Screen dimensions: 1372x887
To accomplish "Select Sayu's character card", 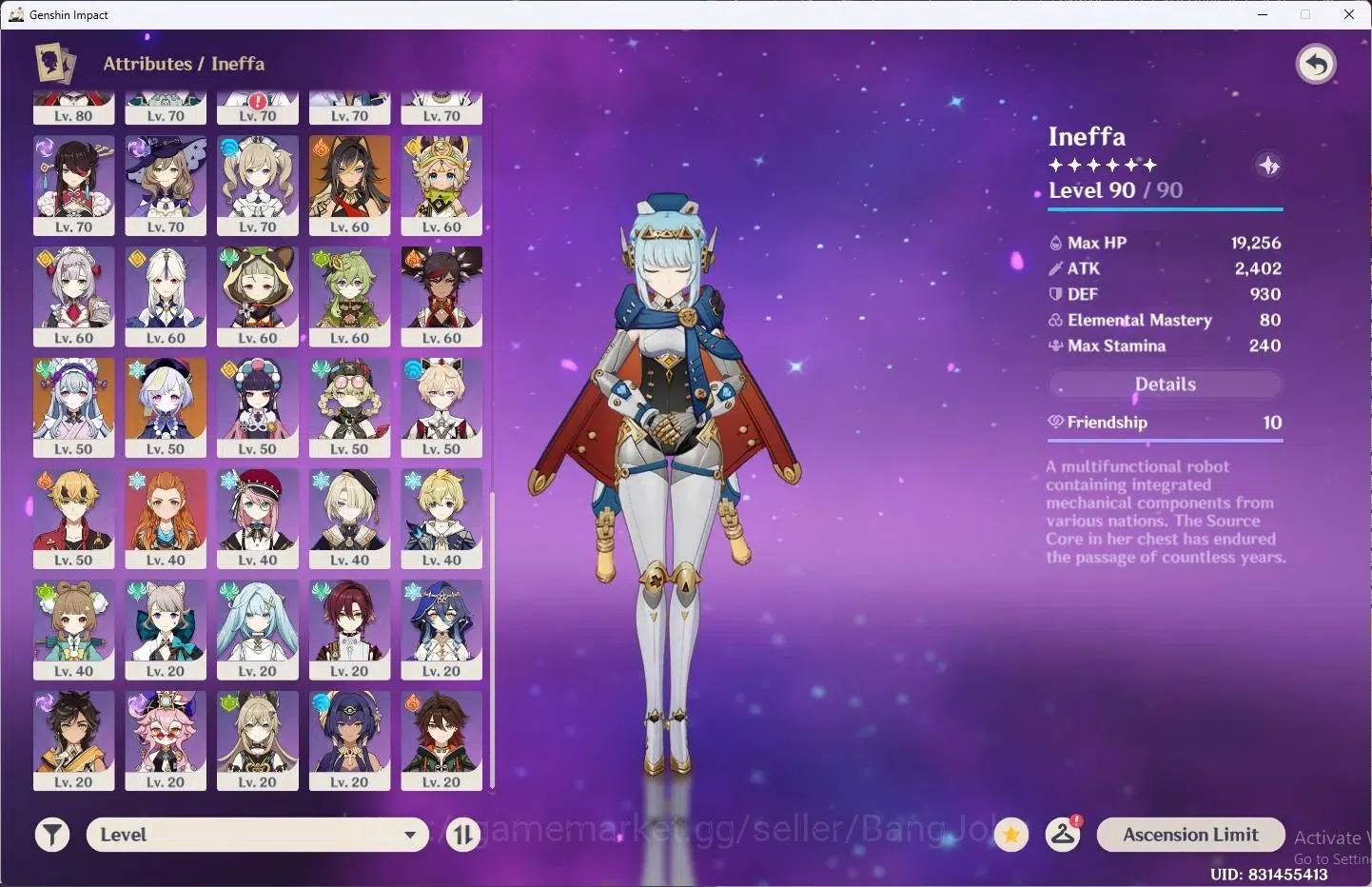I will (x=258, y=297).
